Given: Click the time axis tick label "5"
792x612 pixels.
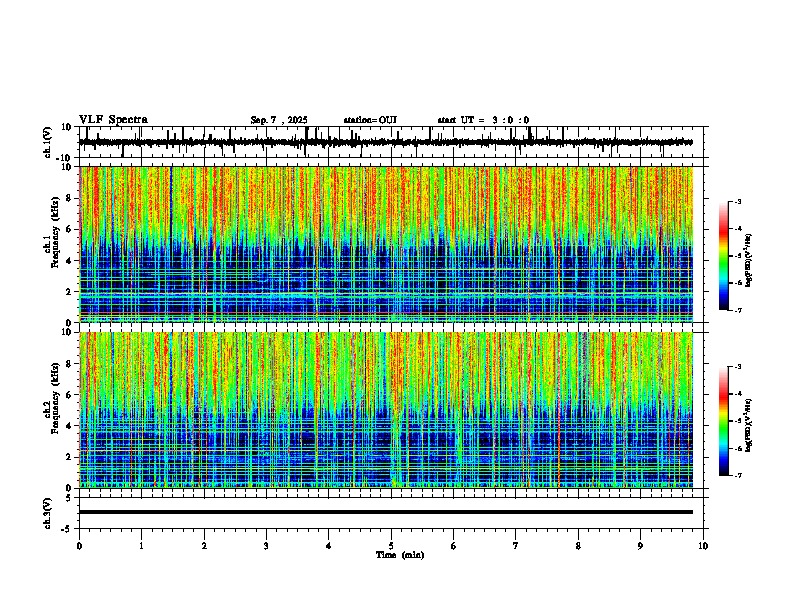Looking at the screenshot, I should click(x=391, y=546).
